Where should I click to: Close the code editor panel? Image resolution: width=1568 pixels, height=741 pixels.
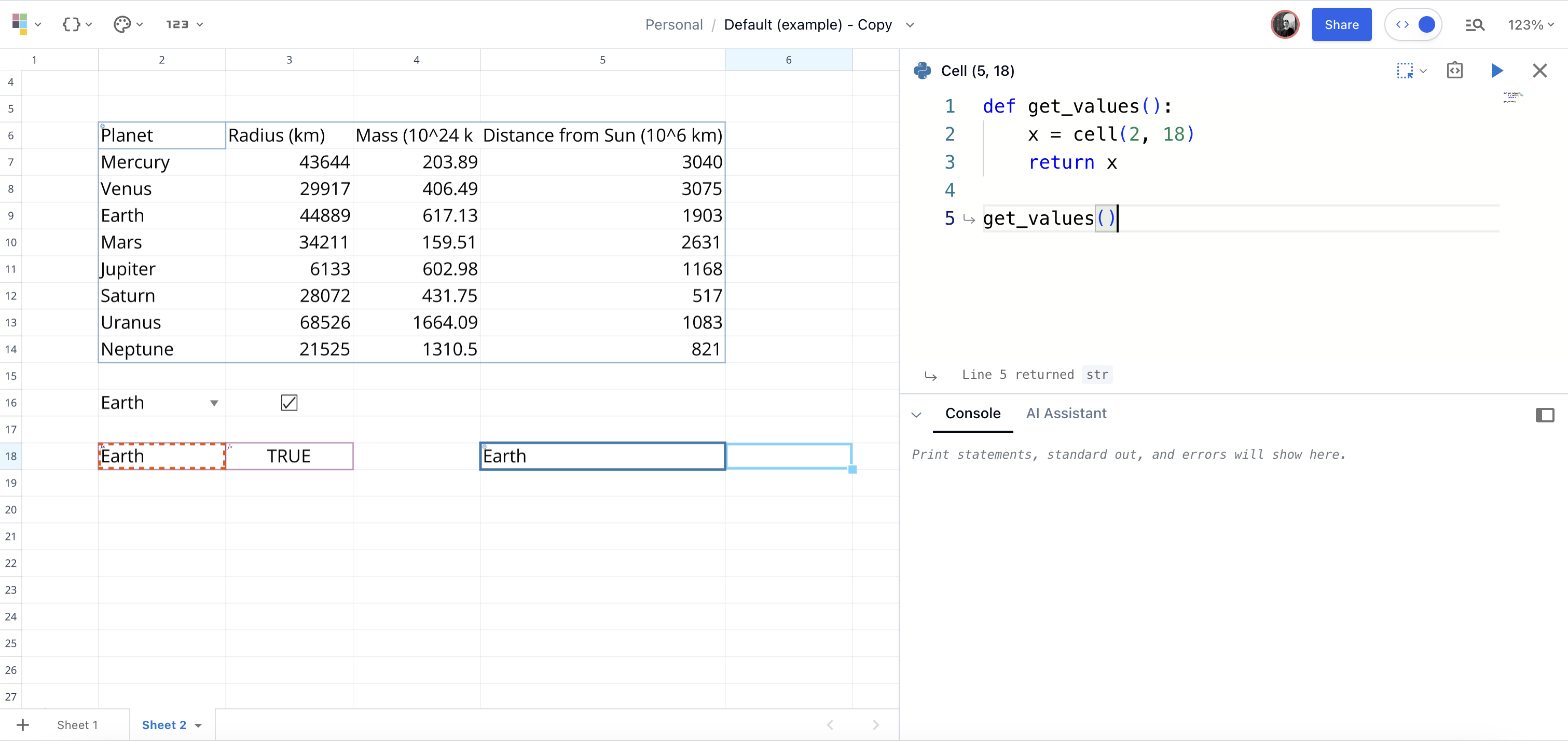coord(1539,71)
